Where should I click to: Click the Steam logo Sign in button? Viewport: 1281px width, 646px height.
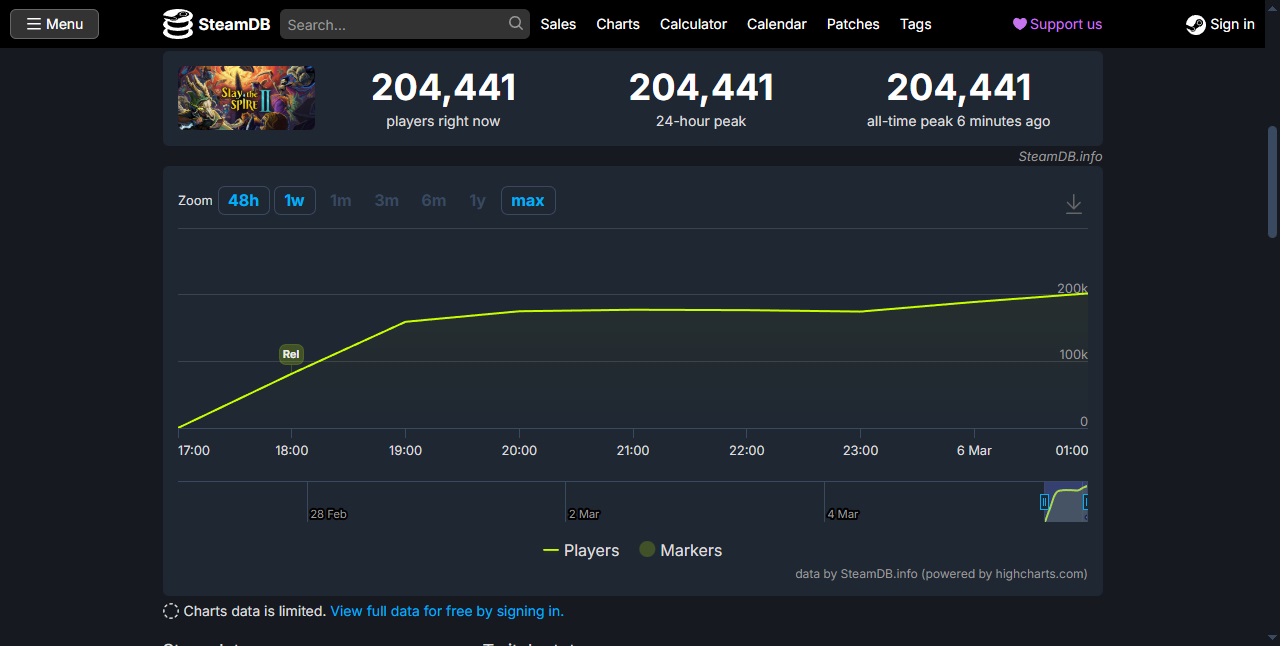(x=1220, y=24)
